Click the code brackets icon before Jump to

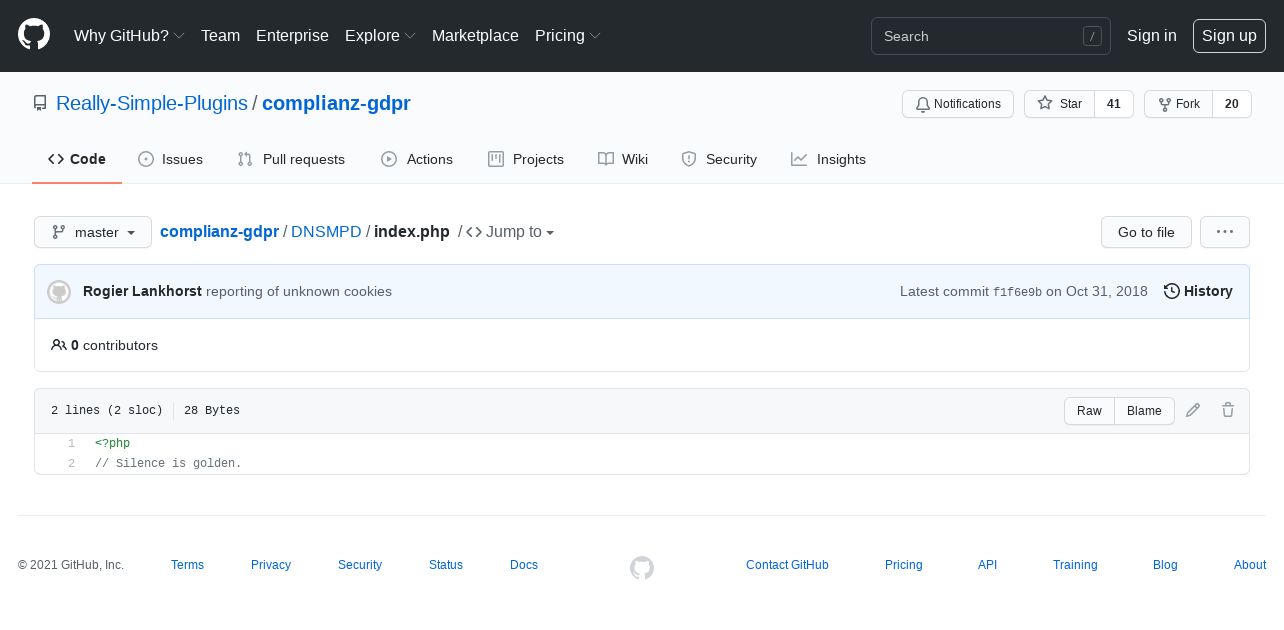pos(474,232)
